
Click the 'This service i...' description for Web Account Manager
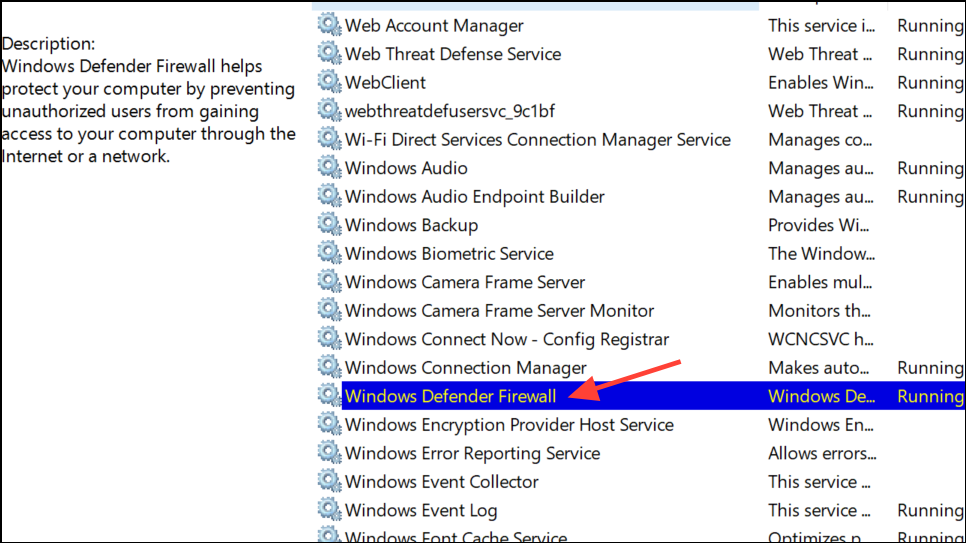pyautogui.click(x=821, y=26)
